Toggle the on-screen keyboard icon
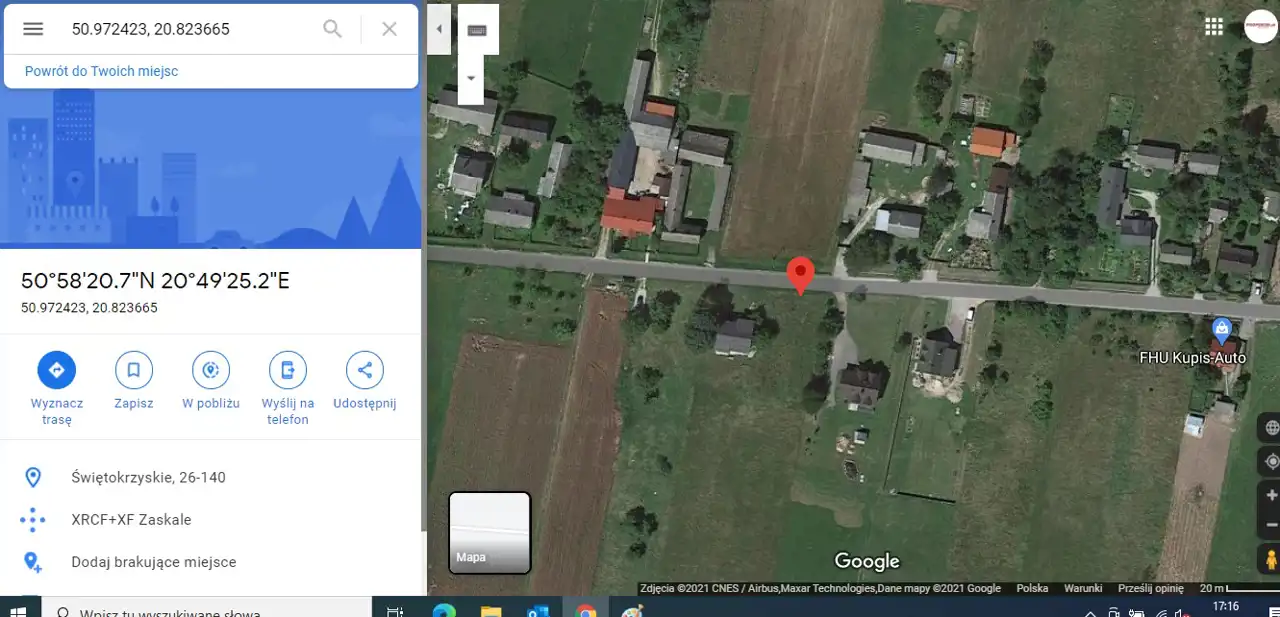This screenshot has width=1280, height=617. coord(477,30)
